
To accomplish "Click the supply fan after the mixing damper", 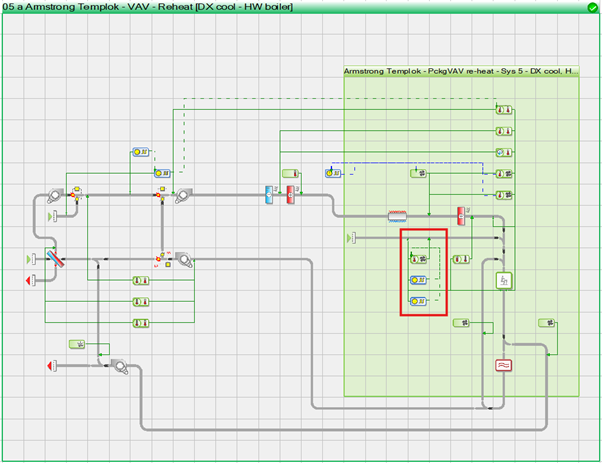I will tap(181, 195).
